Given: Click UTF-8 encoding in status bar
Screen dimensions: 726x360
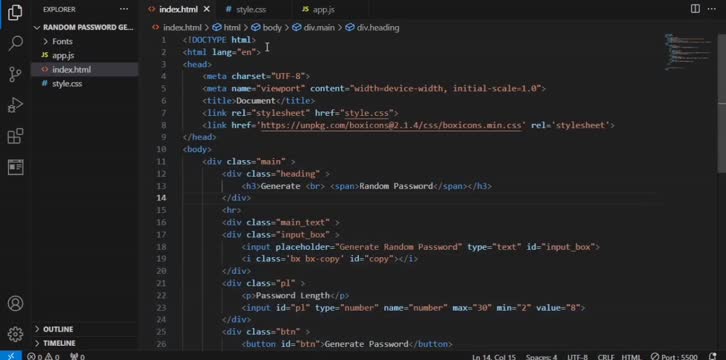Looking at the screenshot, I should coord(577,357).
